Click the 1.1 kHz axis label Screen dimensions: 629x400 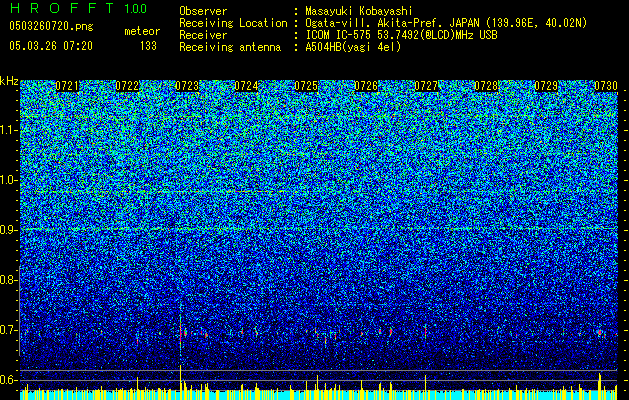9,130
